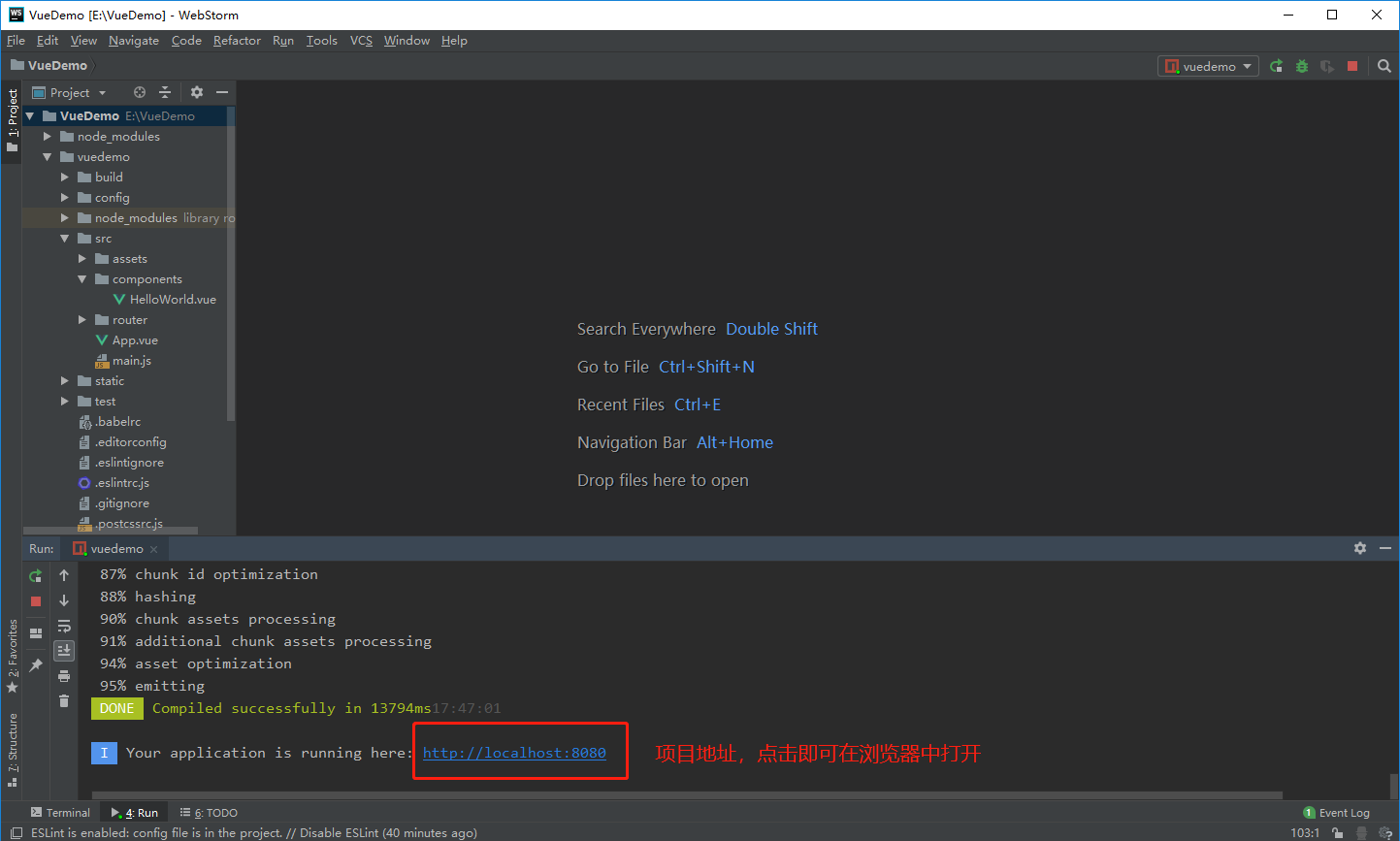Print the Run console output
The image size is (1400, 841).
point(64,676)
